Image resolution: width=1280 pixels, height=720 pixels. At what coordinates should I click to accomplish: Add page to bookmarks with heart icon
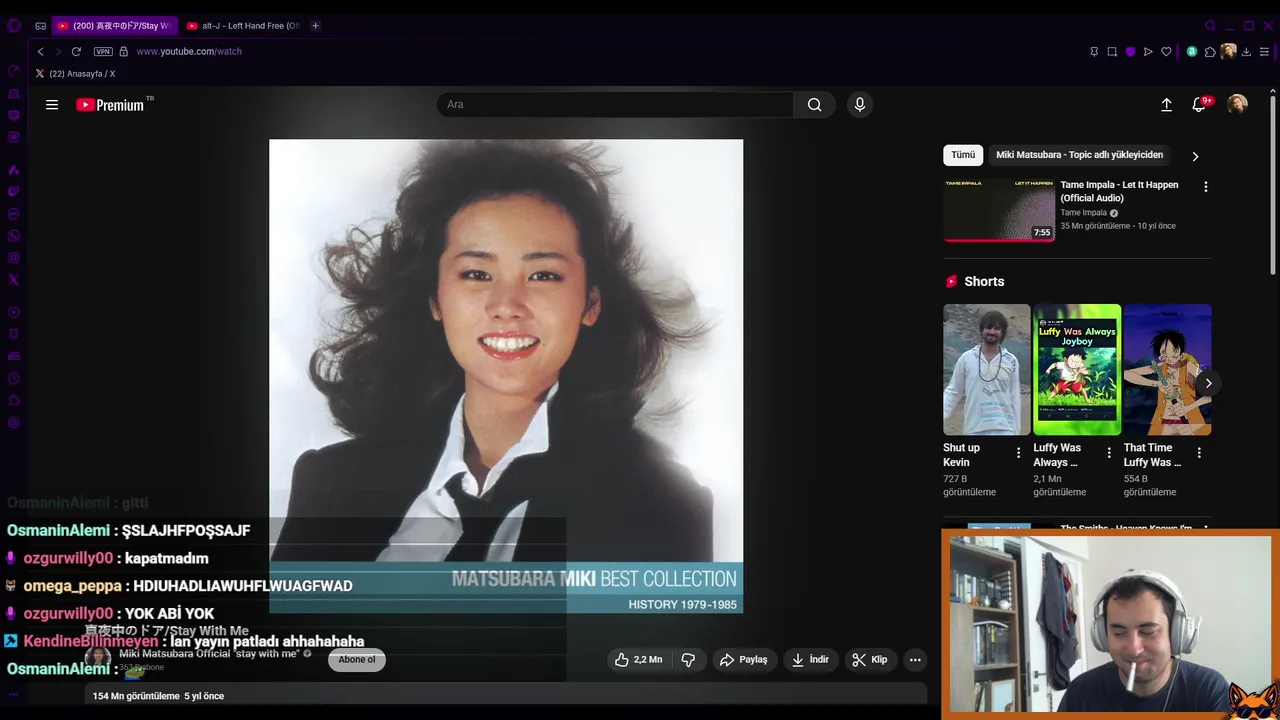pos(1166,52)
